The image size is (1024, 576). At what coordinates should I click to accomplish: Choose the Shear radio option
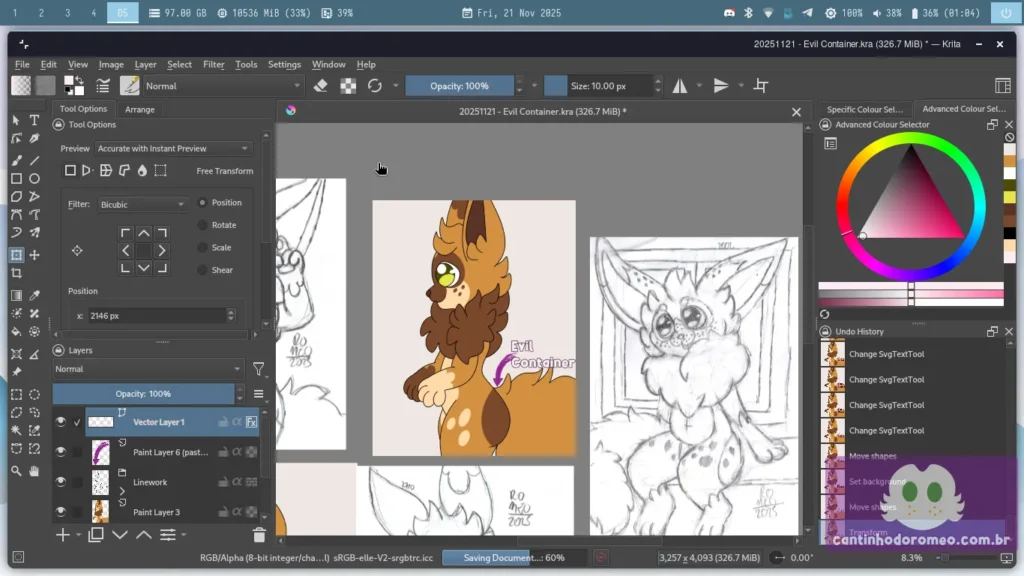203,270
